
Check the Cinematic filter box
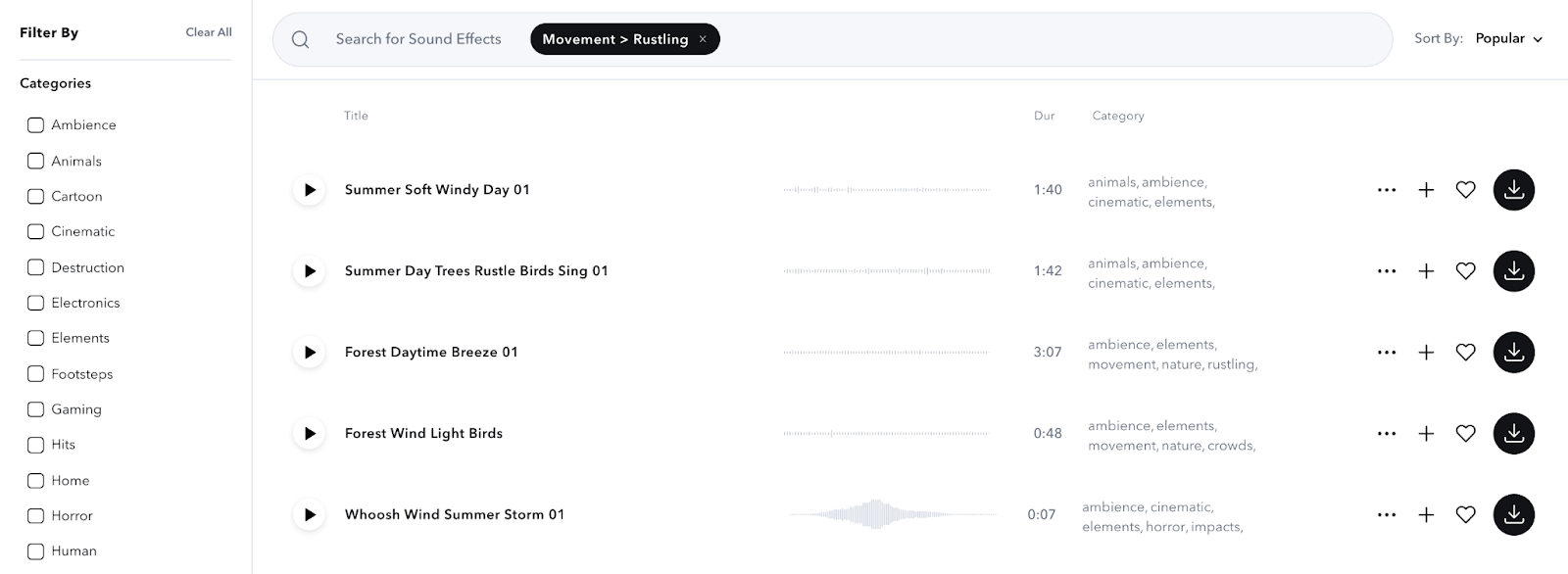pos(36,232)
